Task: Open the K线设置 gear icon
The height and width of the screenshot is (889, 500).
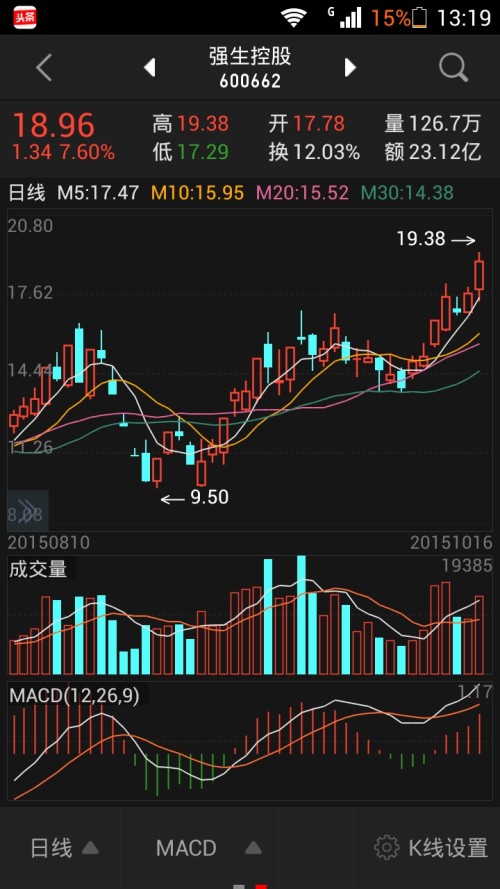Action: [387, 848]
